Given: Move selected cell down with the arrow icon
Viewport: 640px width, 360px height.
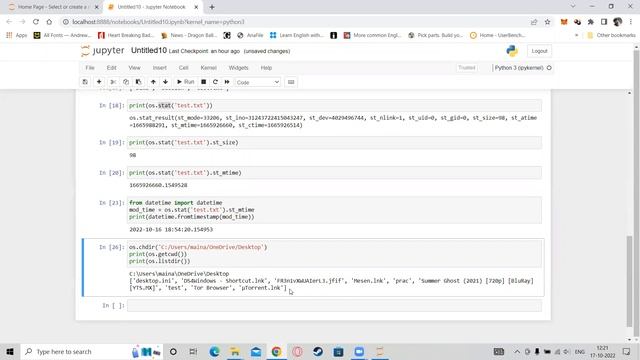Looking at the screenshot, I should coord(165,82).
